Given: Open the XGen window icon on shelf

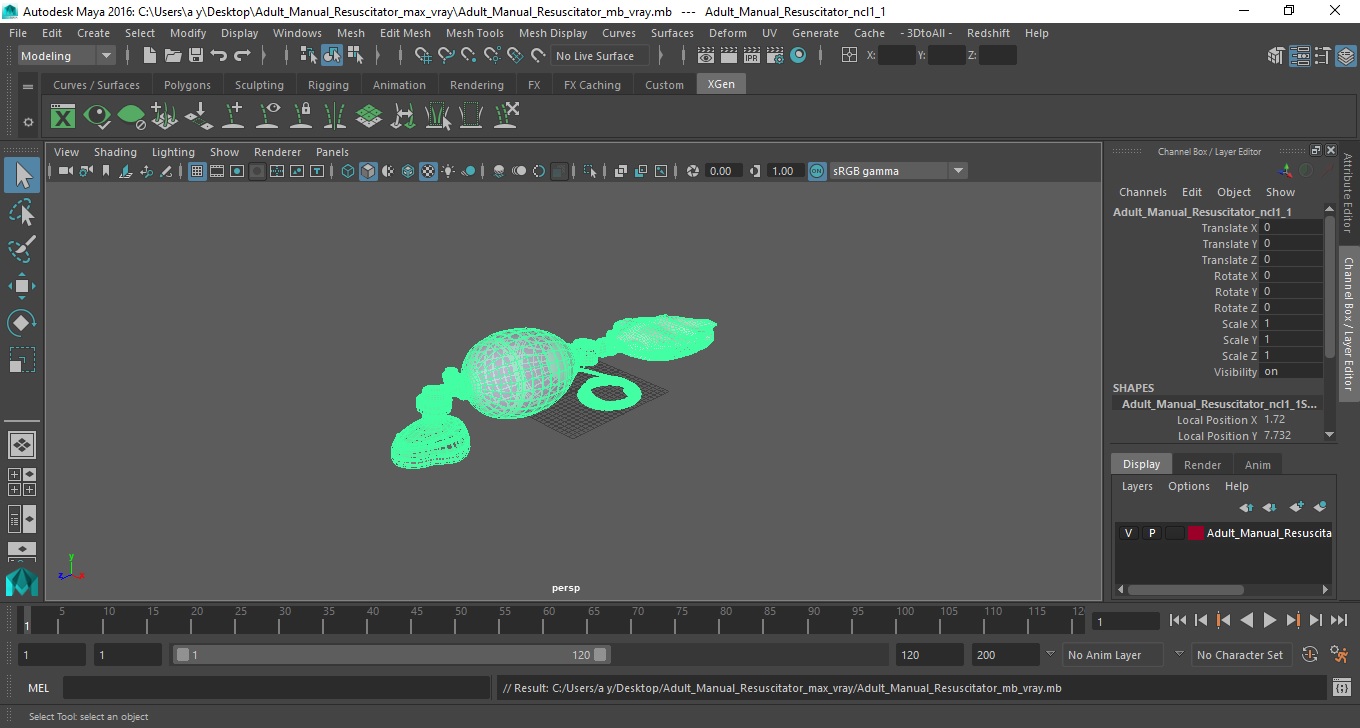Looking at the screenshot, I should click(x=63, y=117).
